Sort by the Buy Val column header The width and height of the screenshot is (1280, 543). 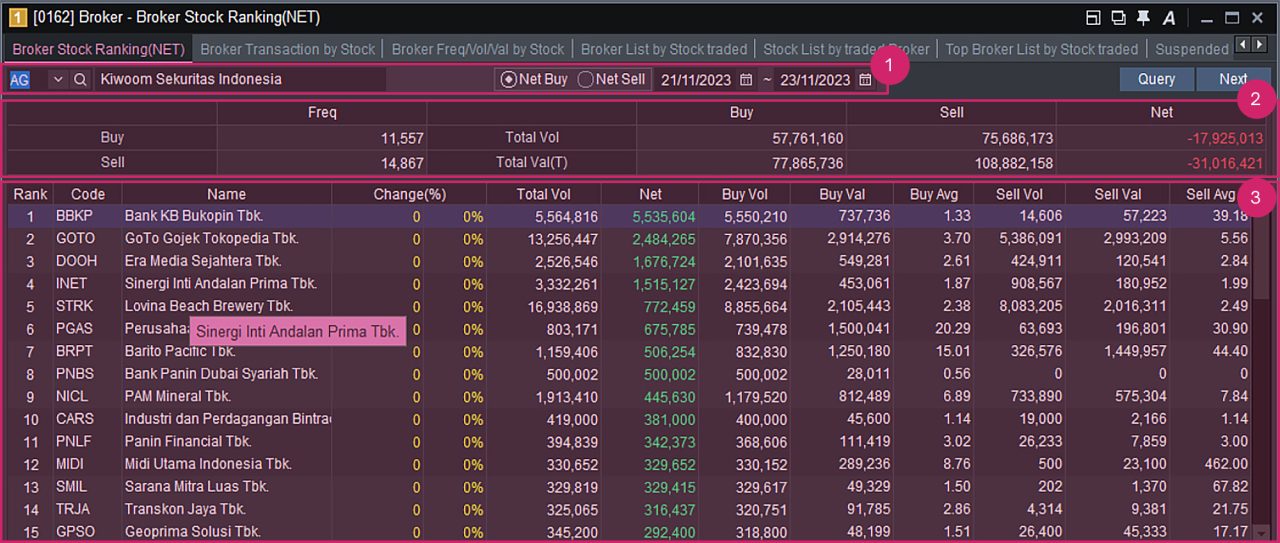[x=841, y=194]
